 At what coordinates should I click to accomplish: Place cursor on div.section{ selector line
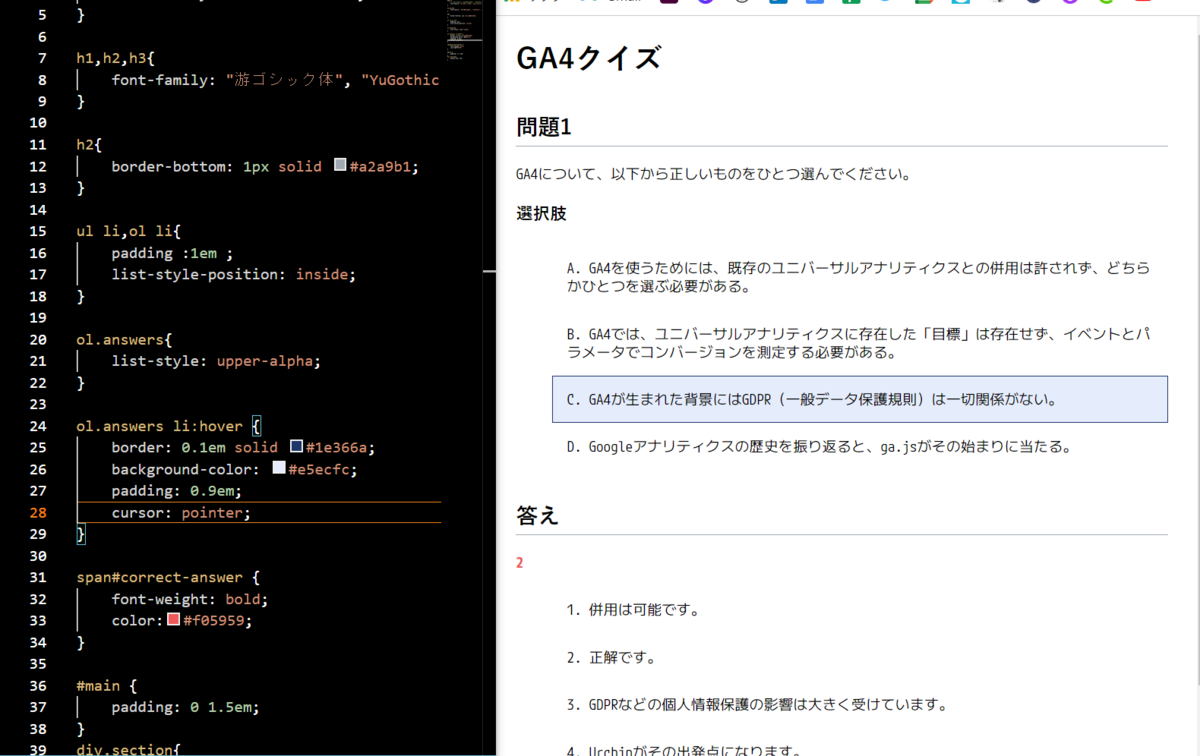tap(128, 749)
